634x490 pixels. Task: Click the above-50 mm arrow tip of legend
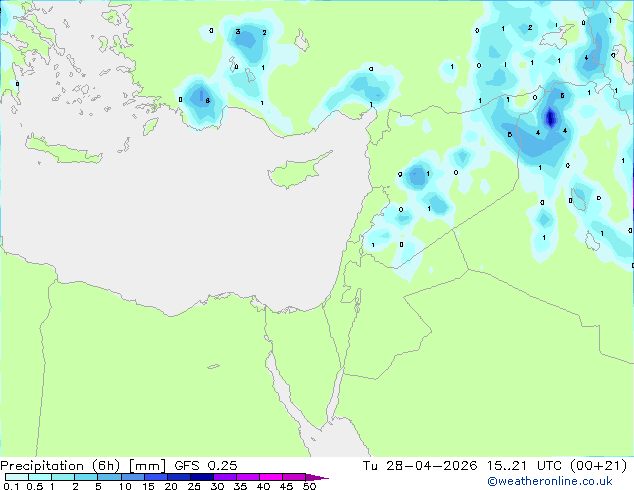(317, 477)
